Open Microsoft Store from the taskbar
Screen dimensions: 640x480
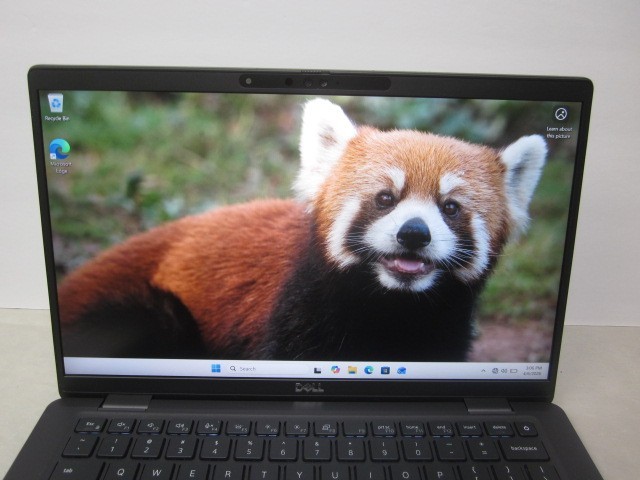point(385,370)
